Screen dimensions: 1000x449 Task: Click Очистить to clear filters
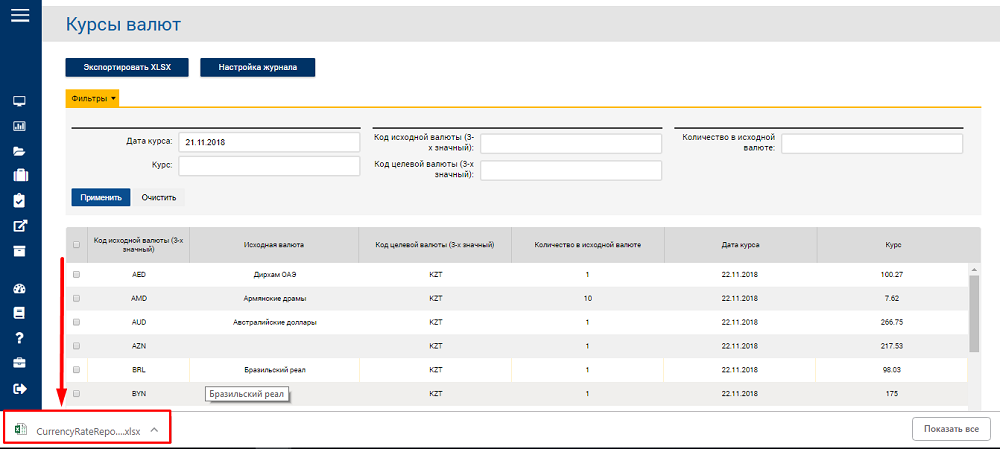159,198
